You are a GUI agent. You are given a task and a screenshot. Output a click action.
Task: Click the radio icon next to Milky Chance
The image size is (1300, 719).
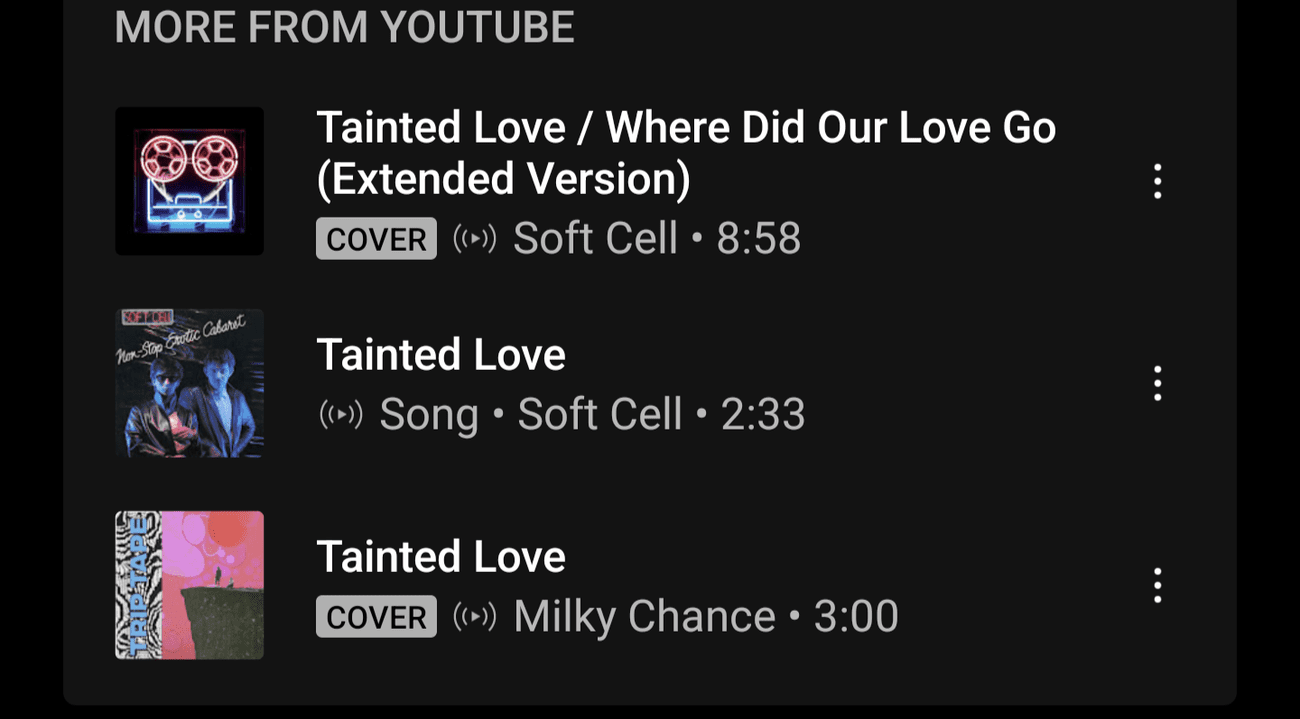click(473, 616)
